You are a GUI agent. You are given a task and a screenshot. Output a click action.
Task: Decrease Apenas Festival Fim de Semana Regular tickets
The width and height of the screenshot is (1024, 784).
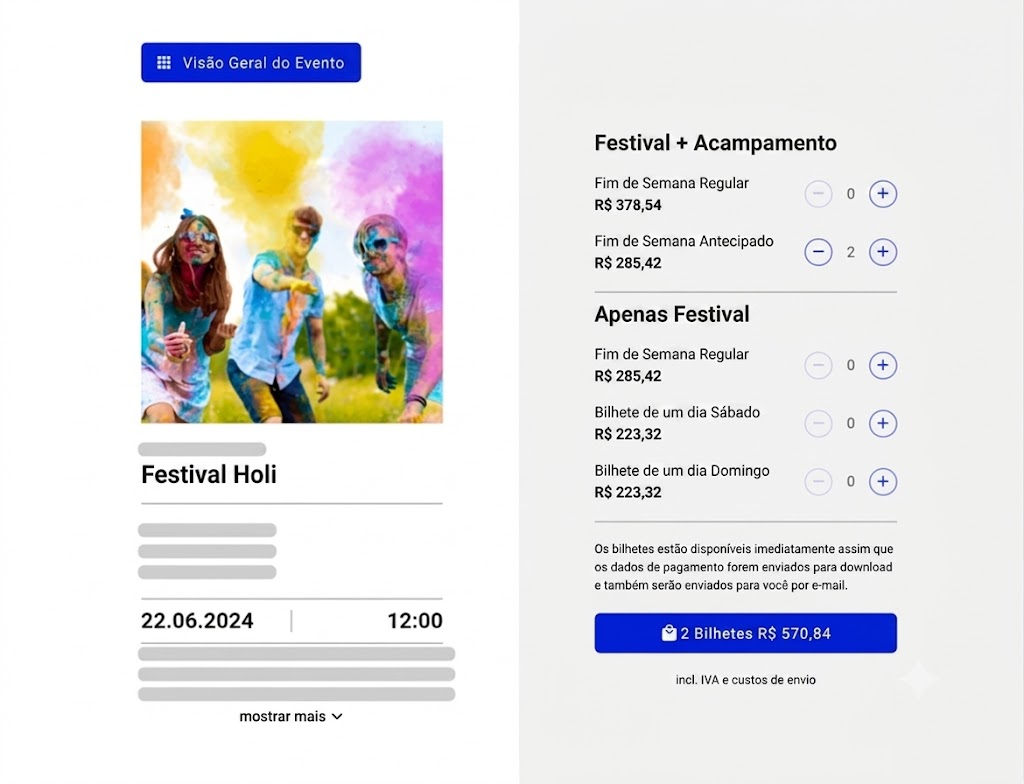[818, 365]
